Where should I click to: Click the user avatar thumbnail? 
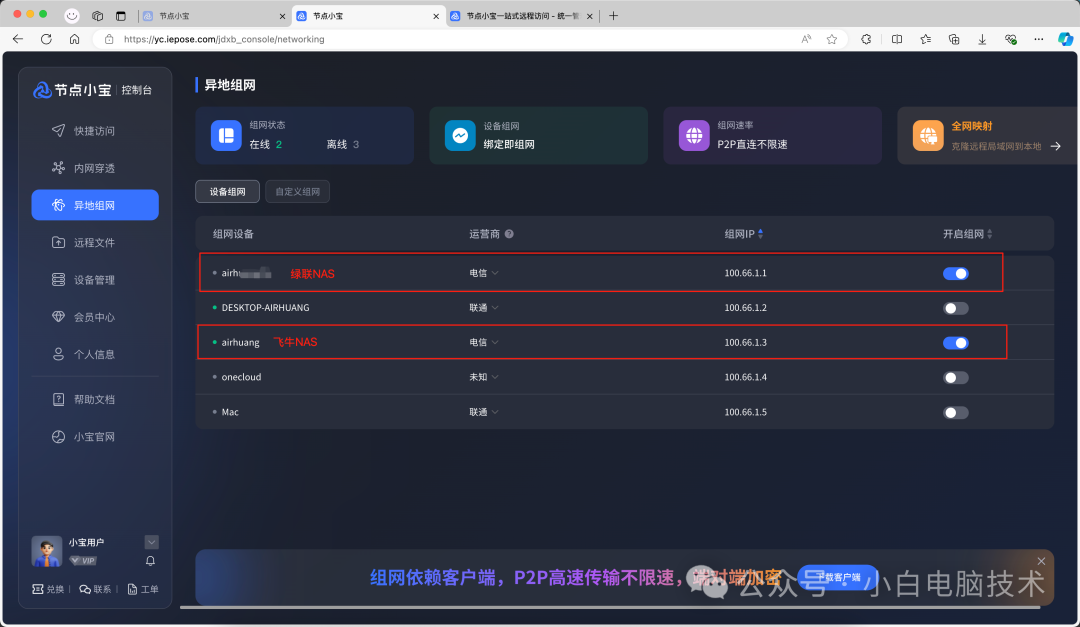click(47, 552)
